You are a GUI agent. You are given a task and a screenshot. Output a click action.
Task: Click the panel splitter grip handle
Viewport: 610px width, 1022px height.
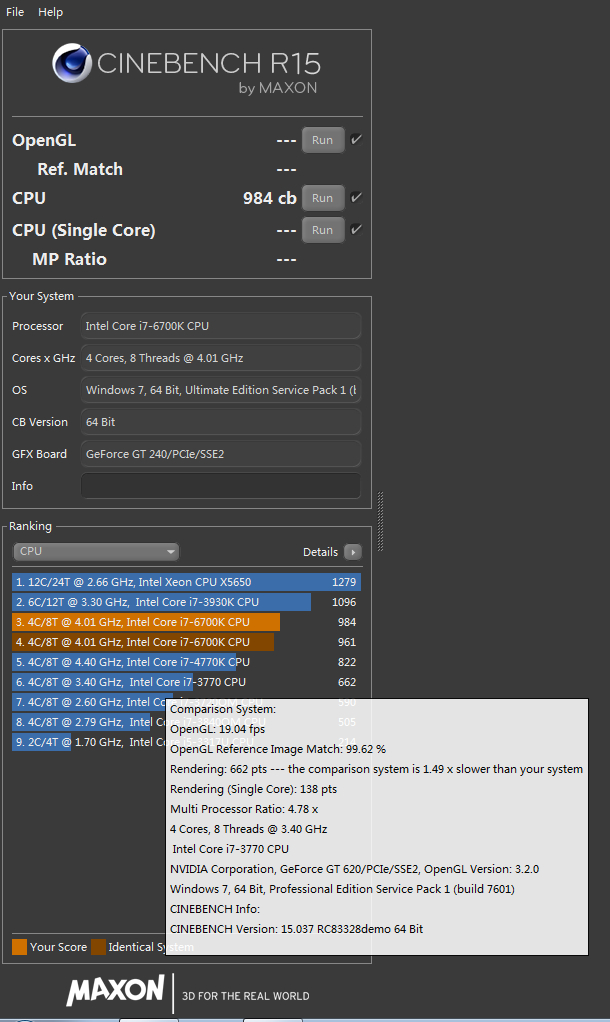[380, 522]
